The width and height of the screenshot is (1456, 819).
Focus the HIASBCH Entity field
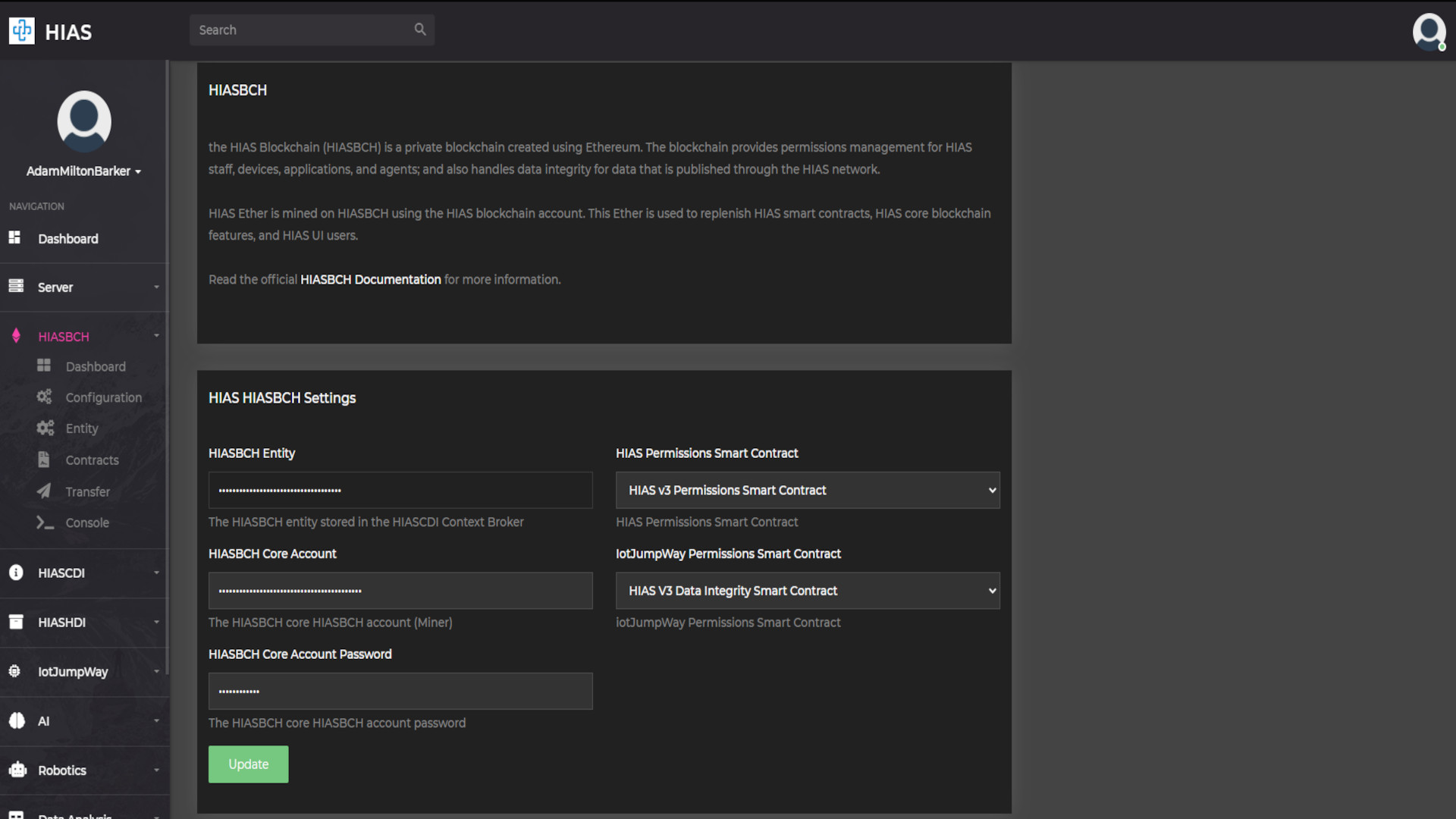[400, 490]
